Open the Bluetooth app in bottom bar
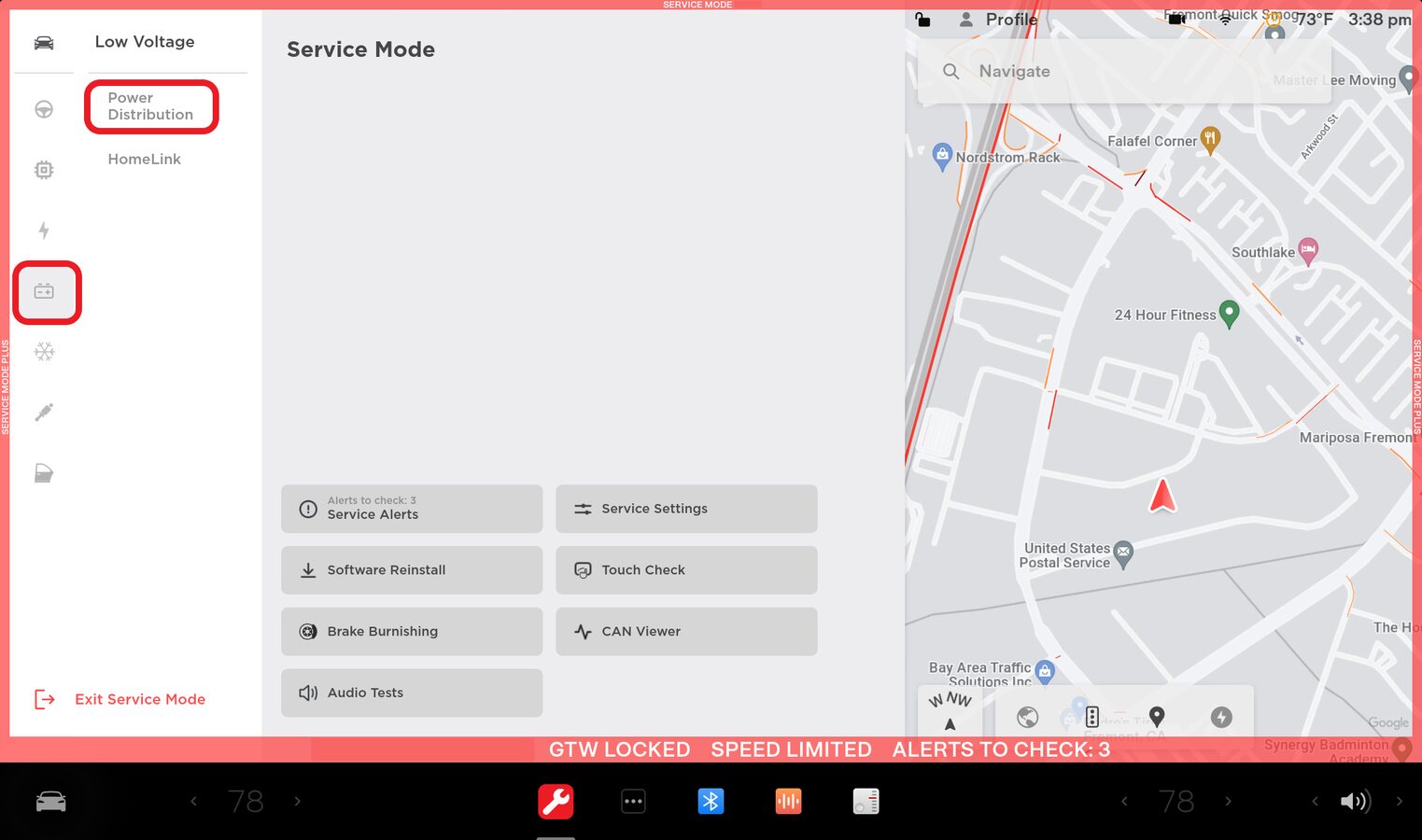Image resolution: width=1422 pixels, height=840 pixels. pos(711,801)
